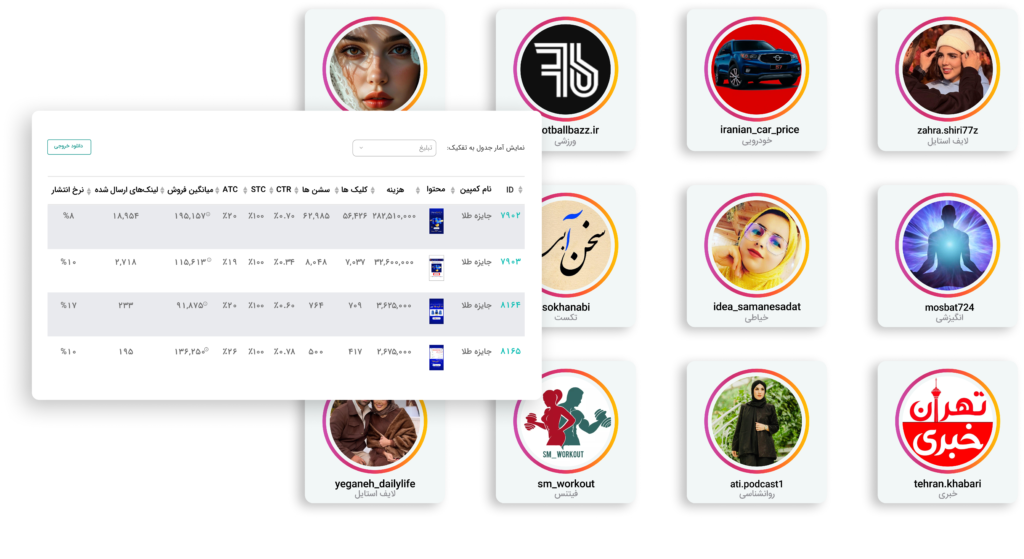Open idea_samanesadat profile card
Image resolution: width=1024 pixels, height=559 pixels.
[757, 256]
